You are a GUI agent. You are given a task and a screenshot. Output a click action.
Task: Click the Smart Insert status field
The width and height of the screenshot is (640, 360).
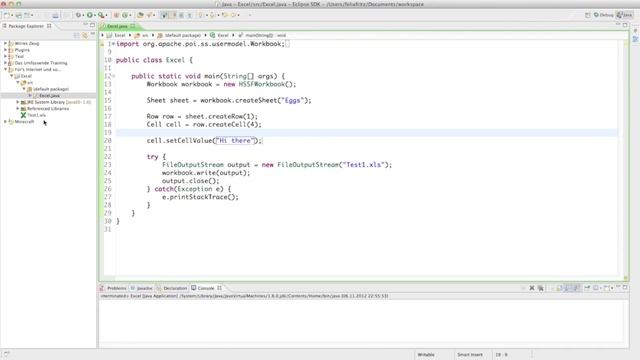click(x=470, y=355)
